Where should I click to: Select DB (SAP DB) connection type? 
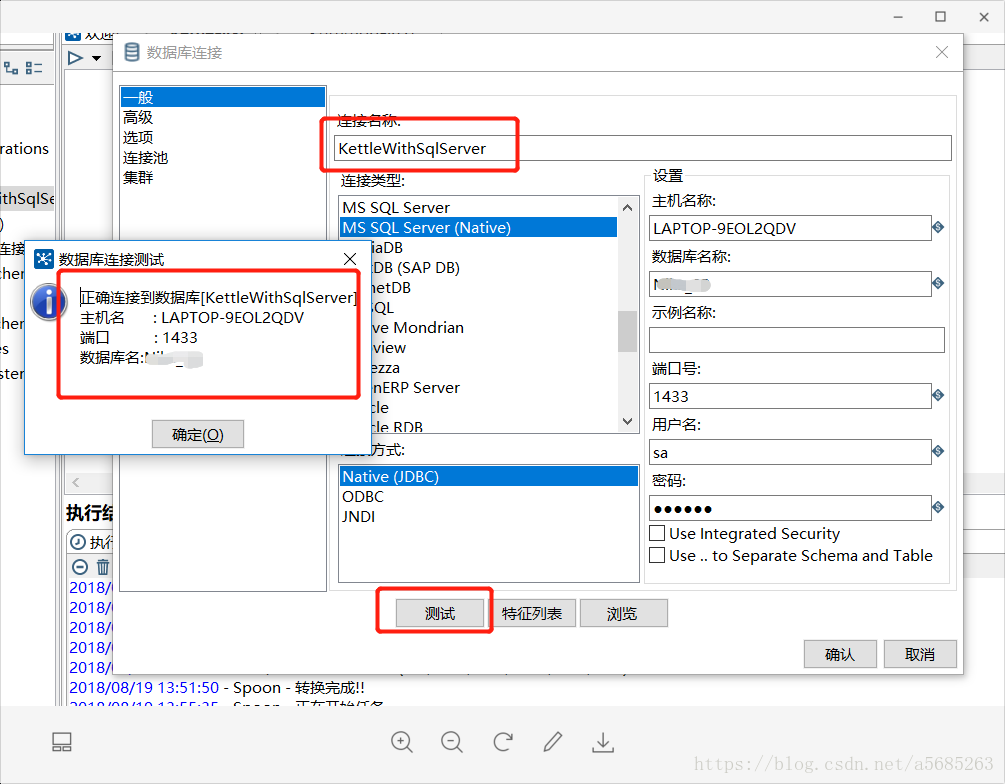click(415, 267)
